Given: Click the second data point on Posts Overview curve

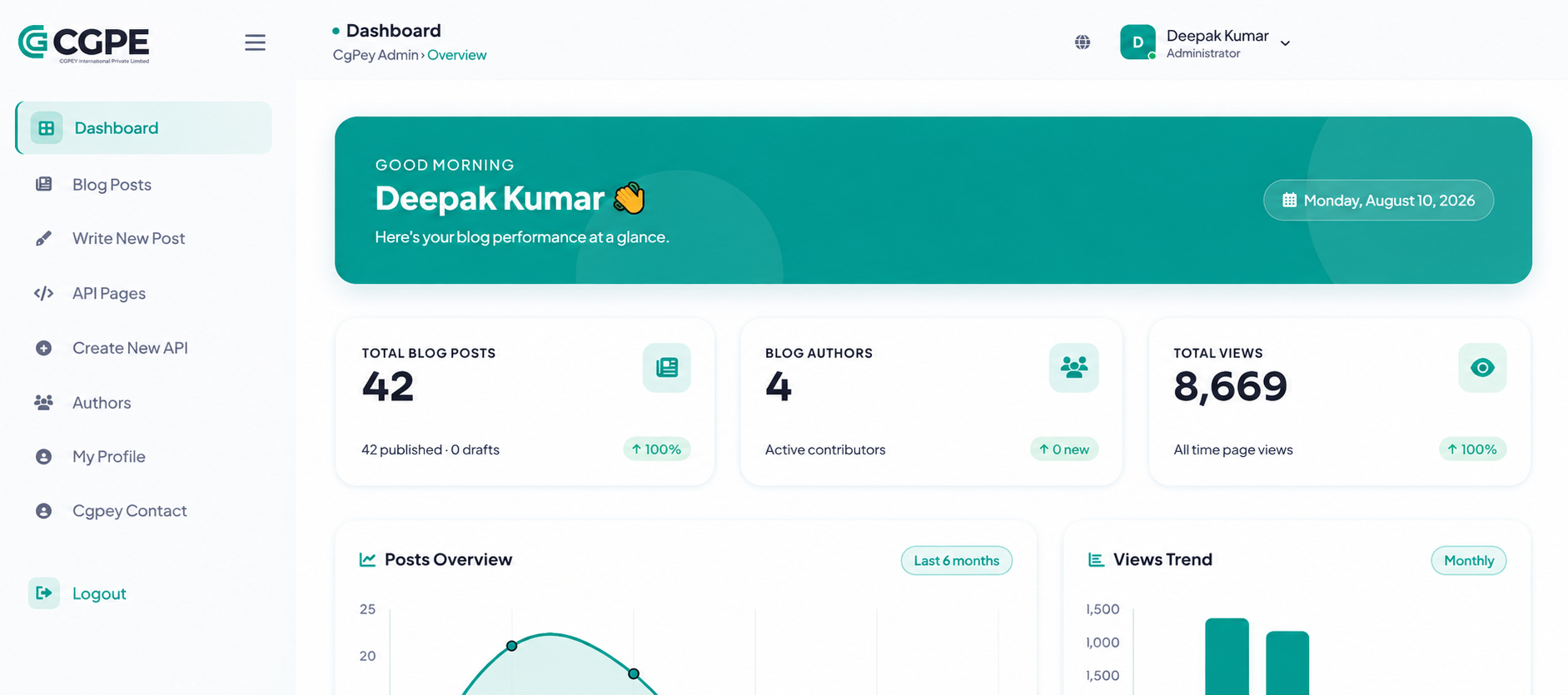Looking at the screenshot, I should coord(634,673).
